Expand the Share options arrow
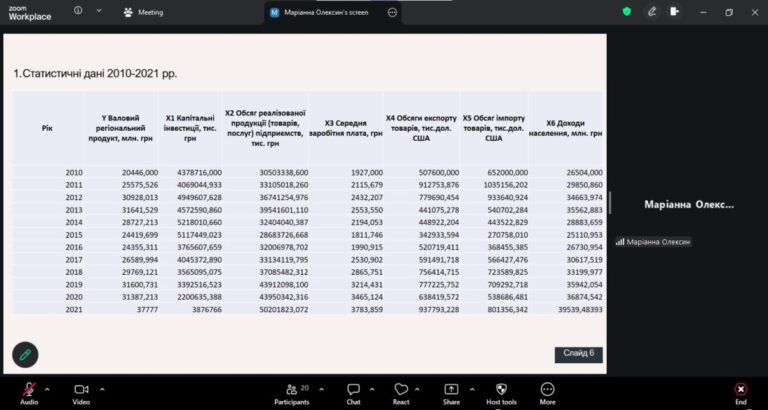This screenshot has width=768, height=410. click(x=472, y=389)
